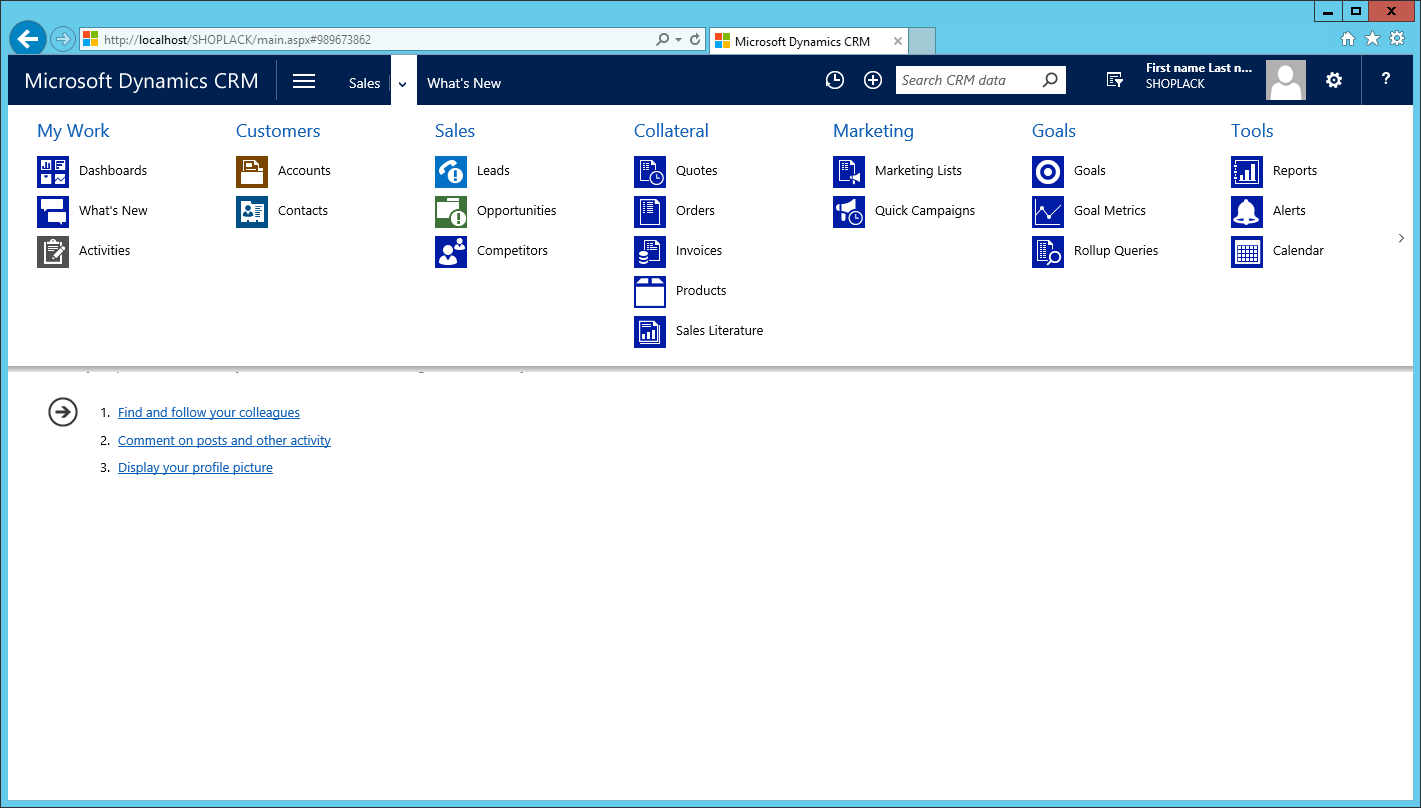Click the Opportunities label
The image size is (1421, 808).
click(516, 211)
